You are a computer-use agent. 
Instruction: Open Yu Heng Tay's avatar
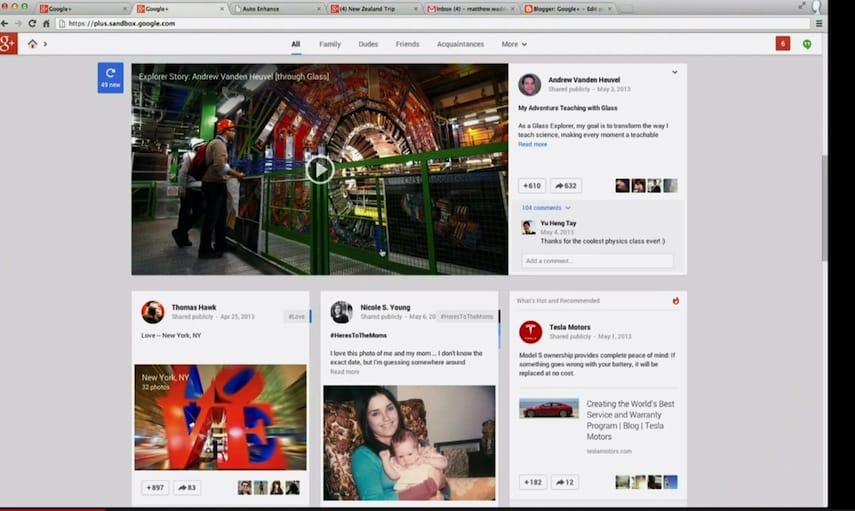click(528, 227)
